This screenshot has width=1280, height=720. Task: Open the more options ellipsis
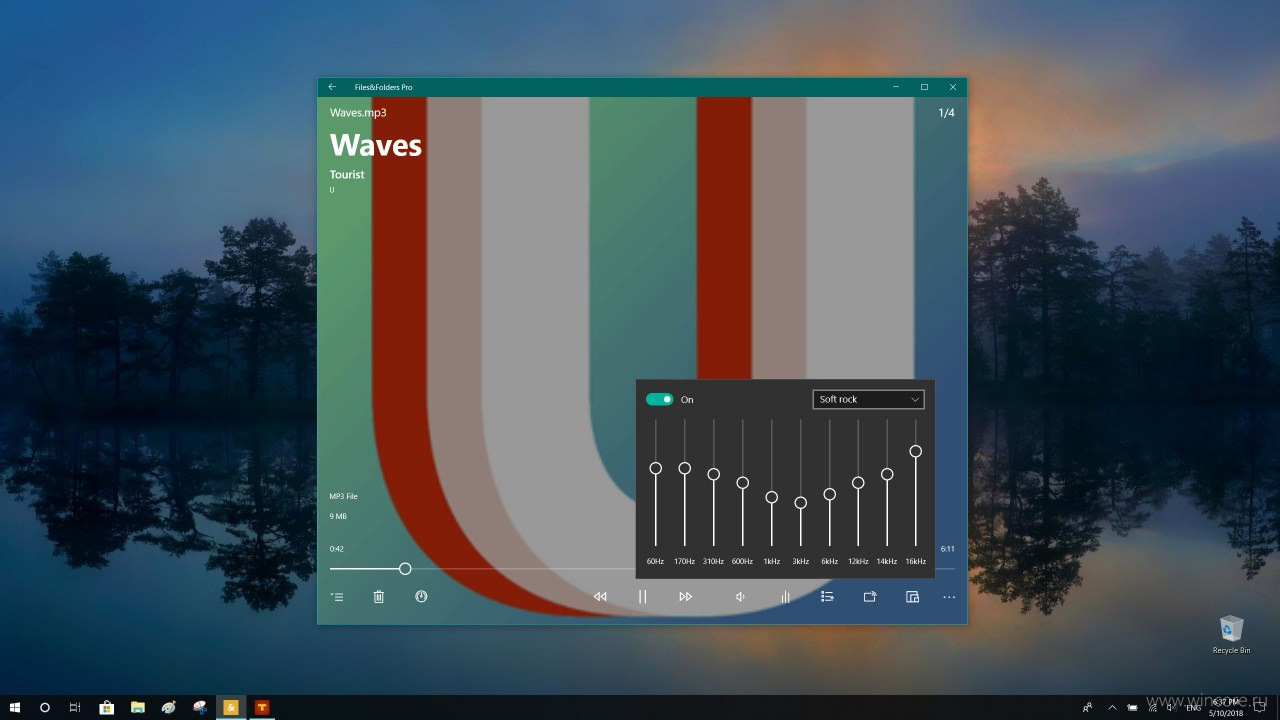tap(949, 597)
